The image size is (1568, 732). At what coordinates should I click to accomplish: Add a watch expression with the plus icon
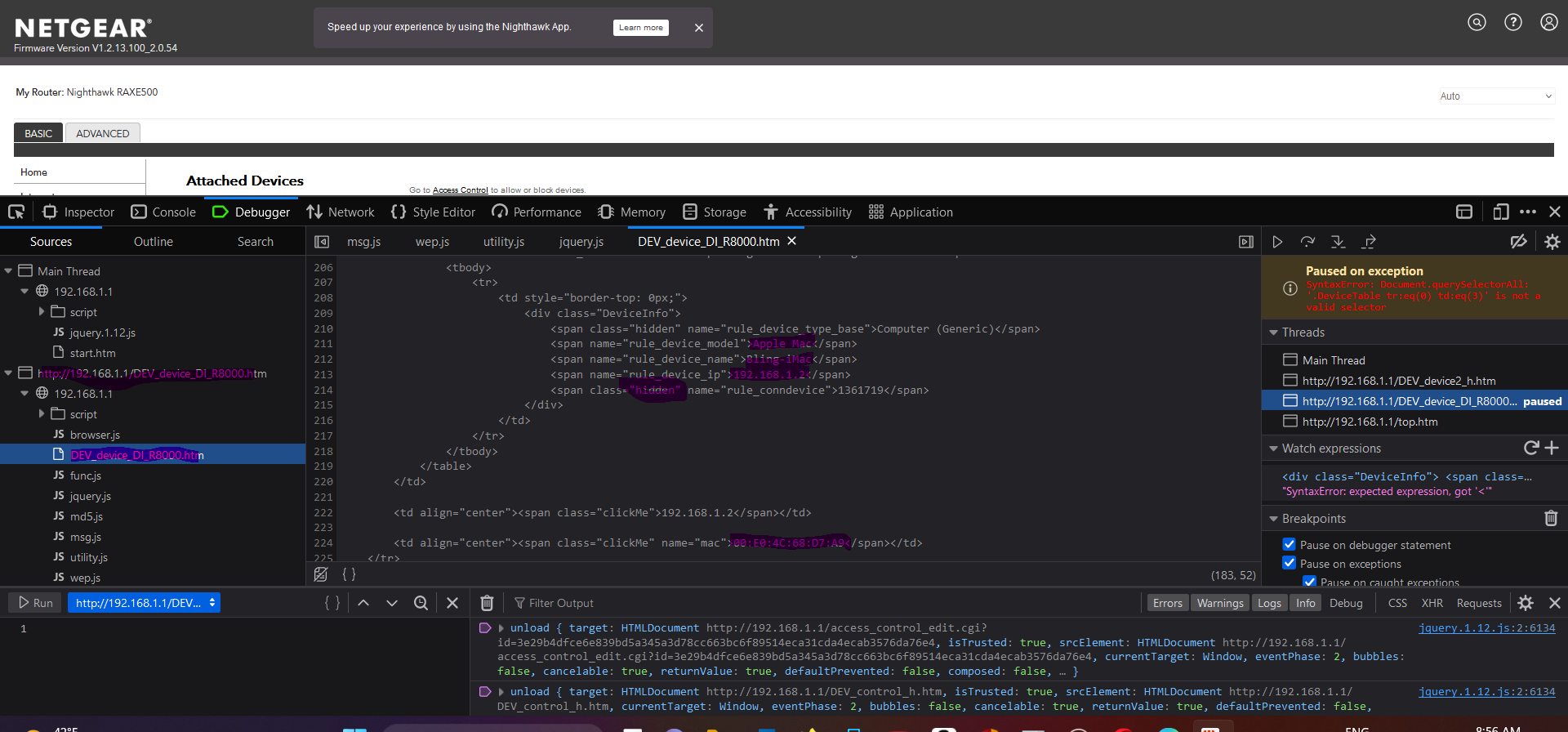tap(1552, 448)
